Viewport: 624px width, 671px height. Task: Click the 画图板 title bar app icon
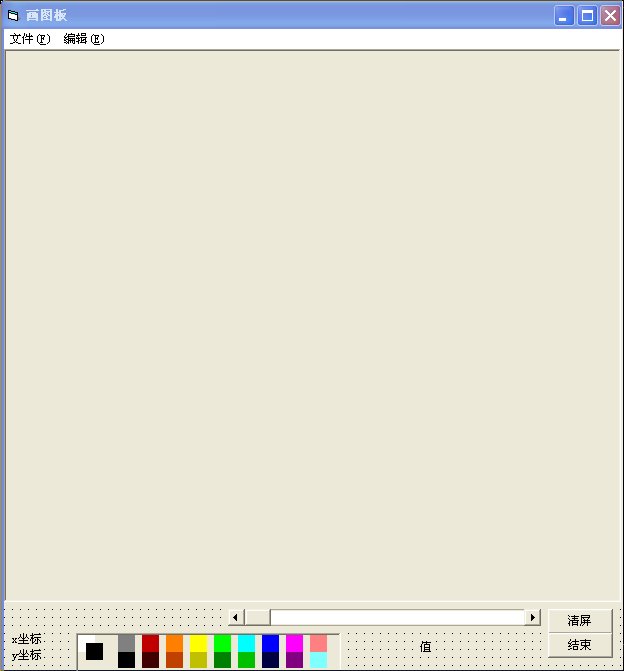tap(13, 16)
